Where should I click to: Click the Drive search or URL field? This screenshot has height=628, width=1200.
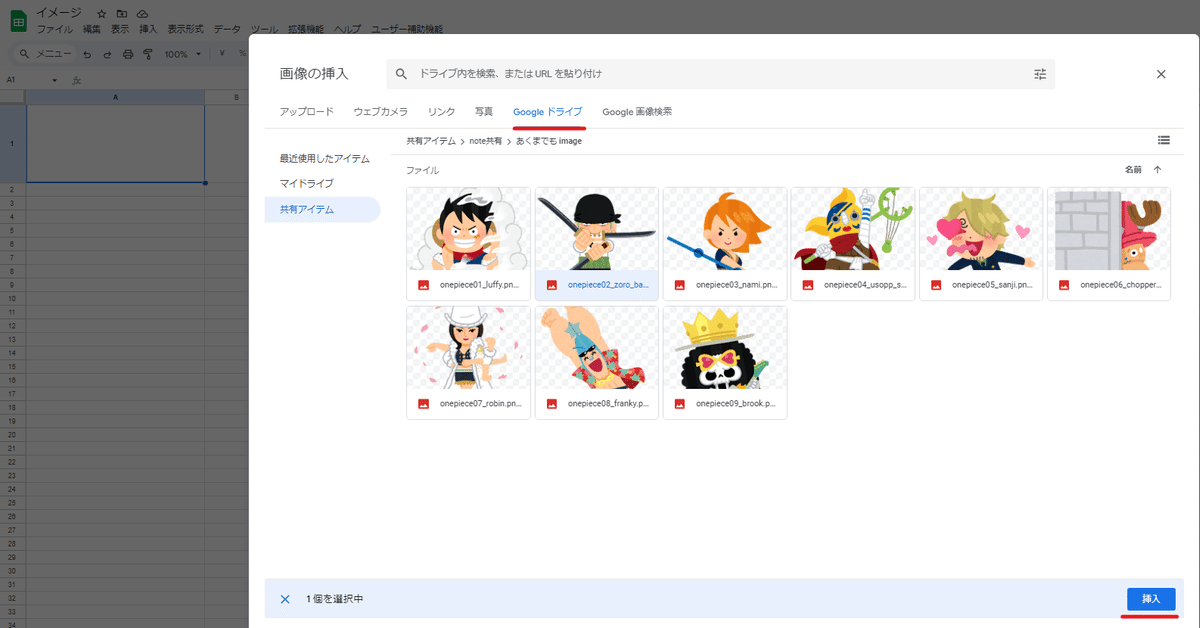[720, 74]
